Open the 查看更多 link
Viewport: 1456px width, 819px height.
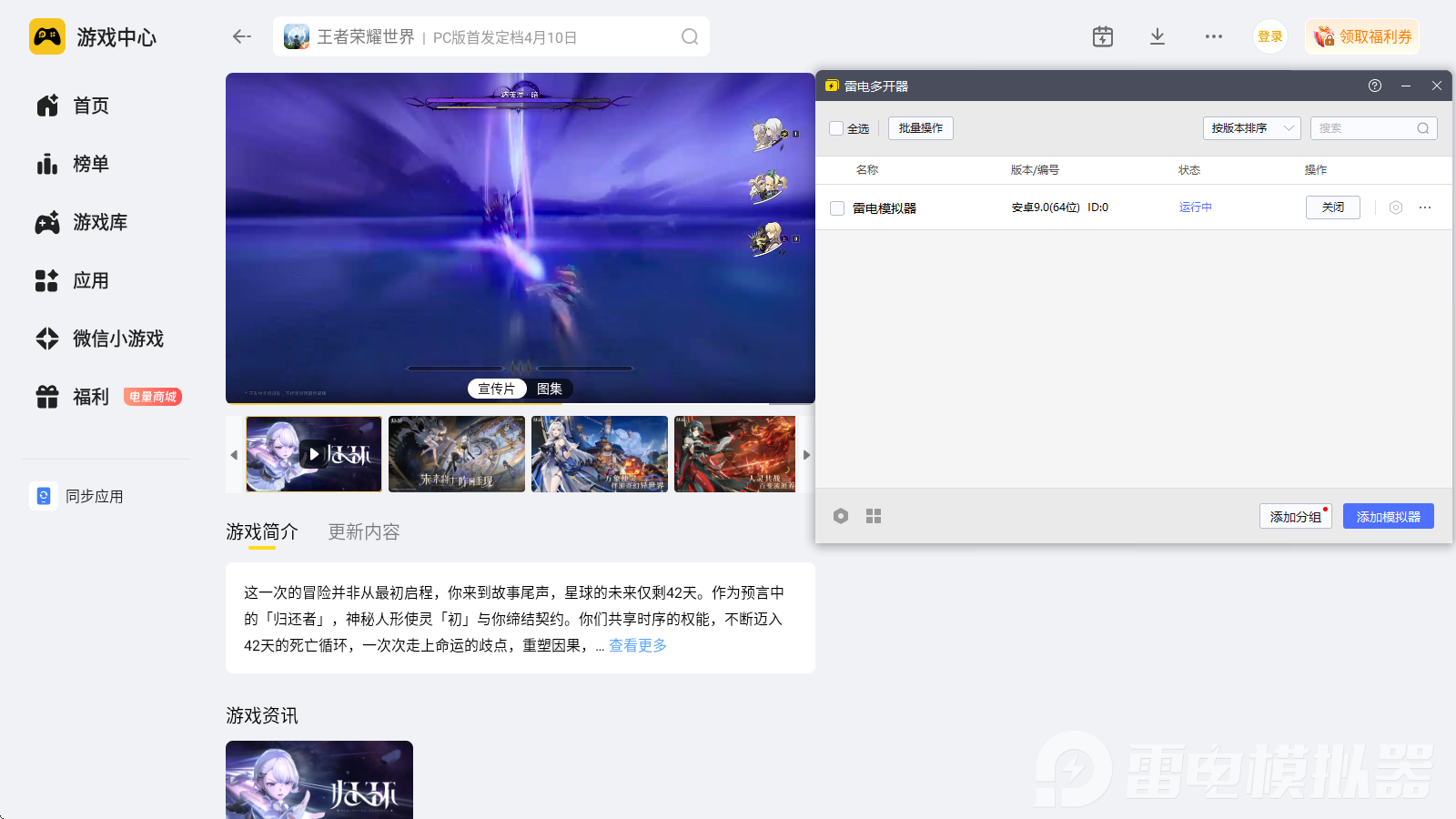(x=638, y=645)
